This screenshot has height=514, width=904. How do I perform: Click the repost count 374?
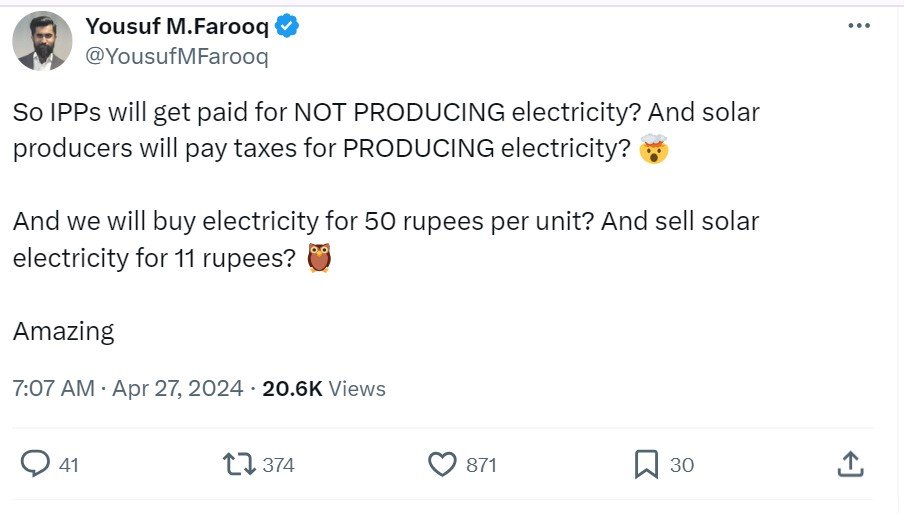[278, 465]
